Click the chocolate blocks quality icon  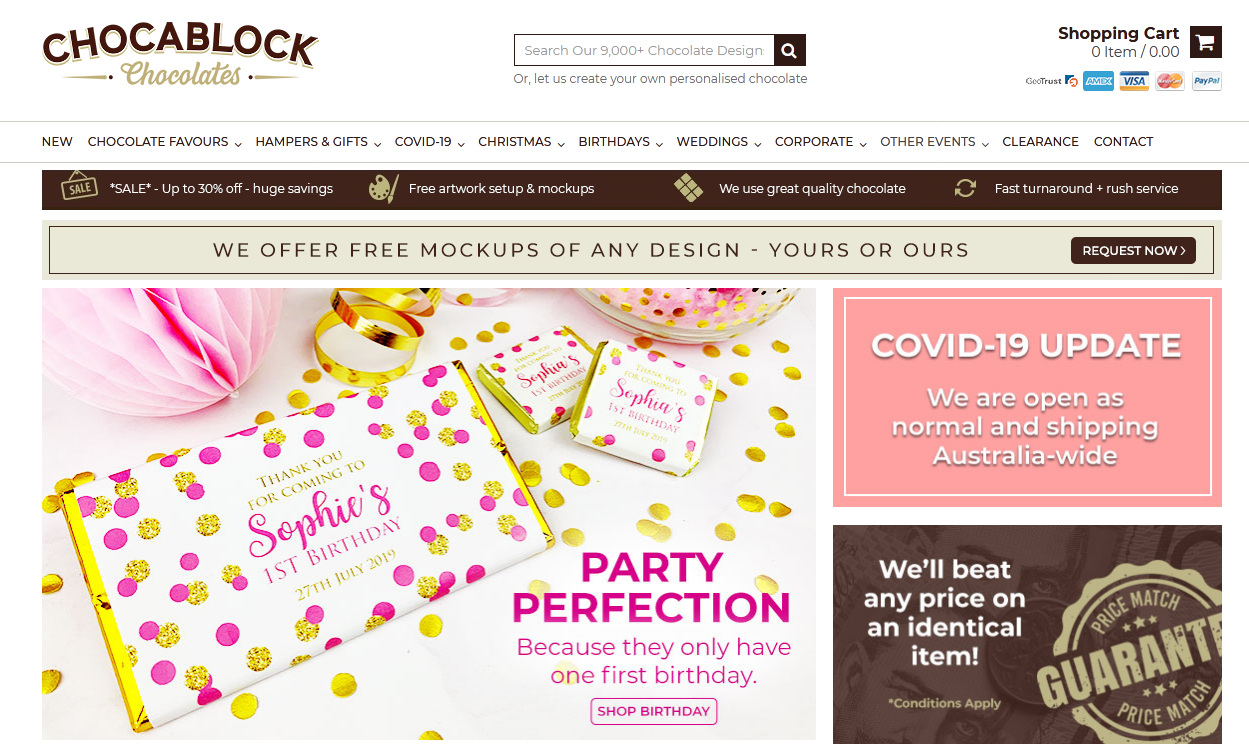688,188
